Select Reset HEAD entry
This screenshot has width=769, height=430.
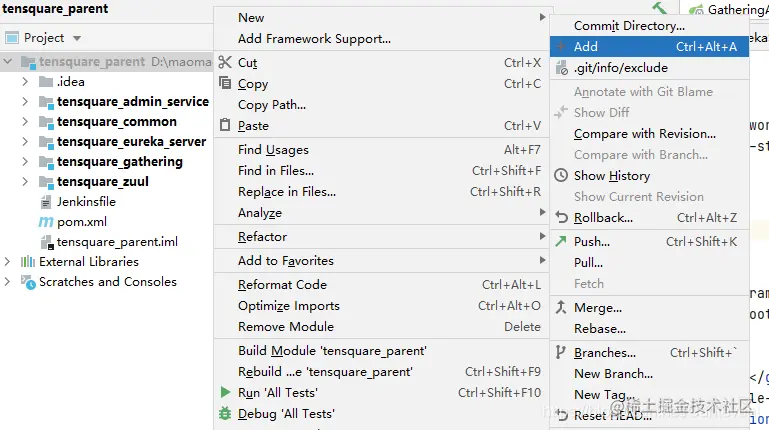pyautogui.click(x=649, y=416)
